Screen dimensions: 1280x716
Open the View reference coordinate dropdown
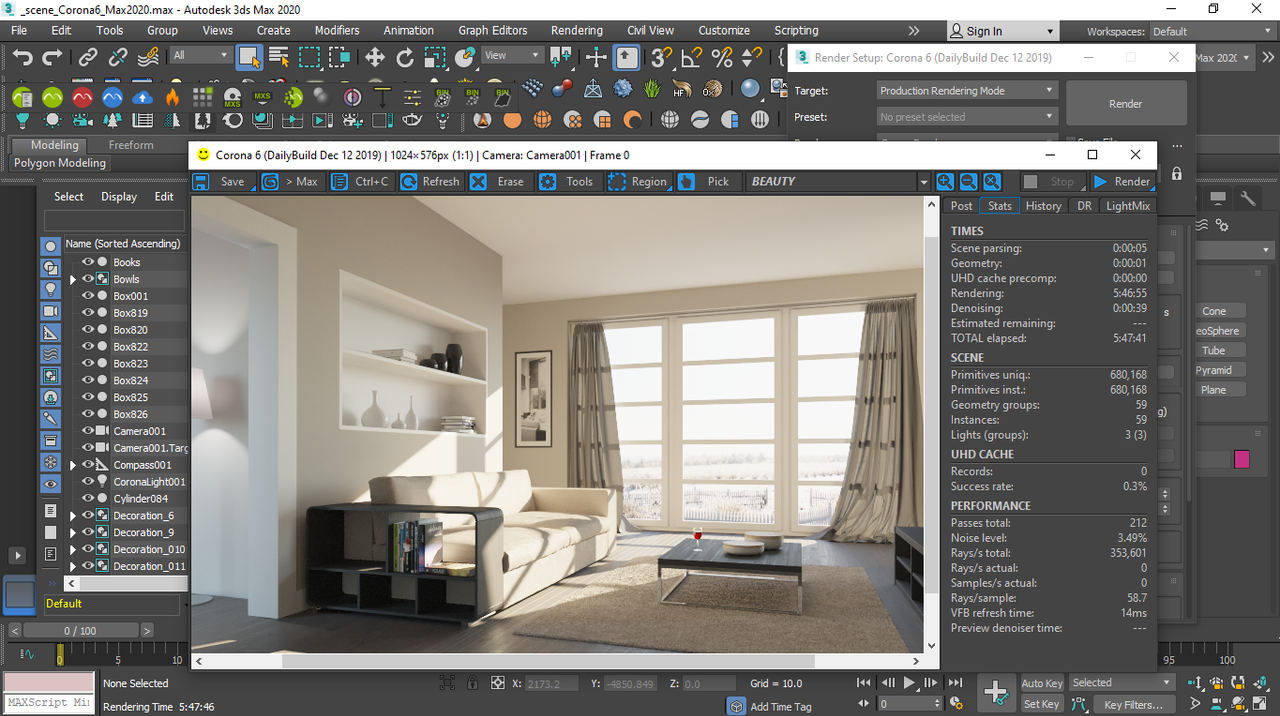pyautogui.click(x=512, y=56)
